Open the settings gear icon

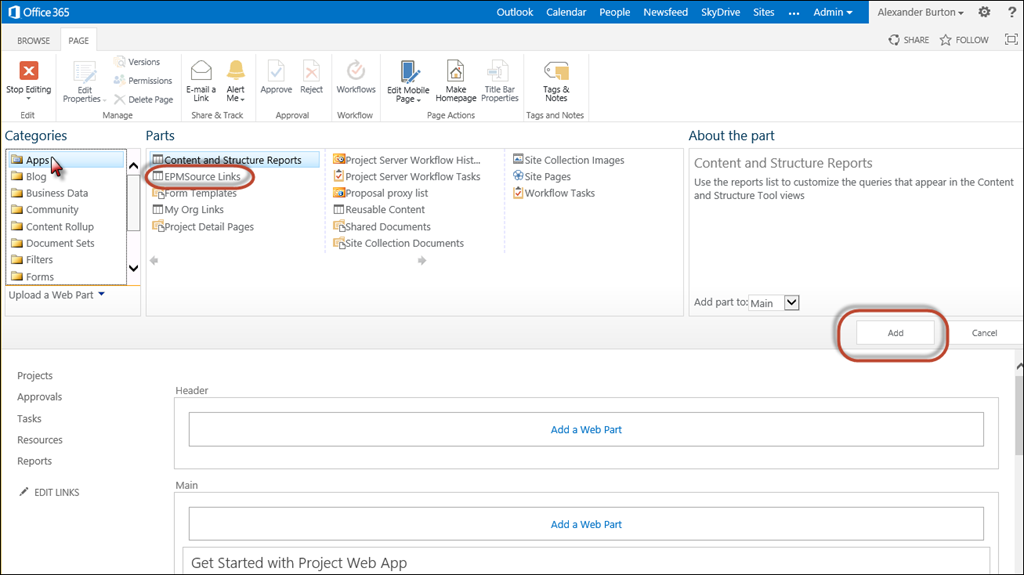point(984,12)
